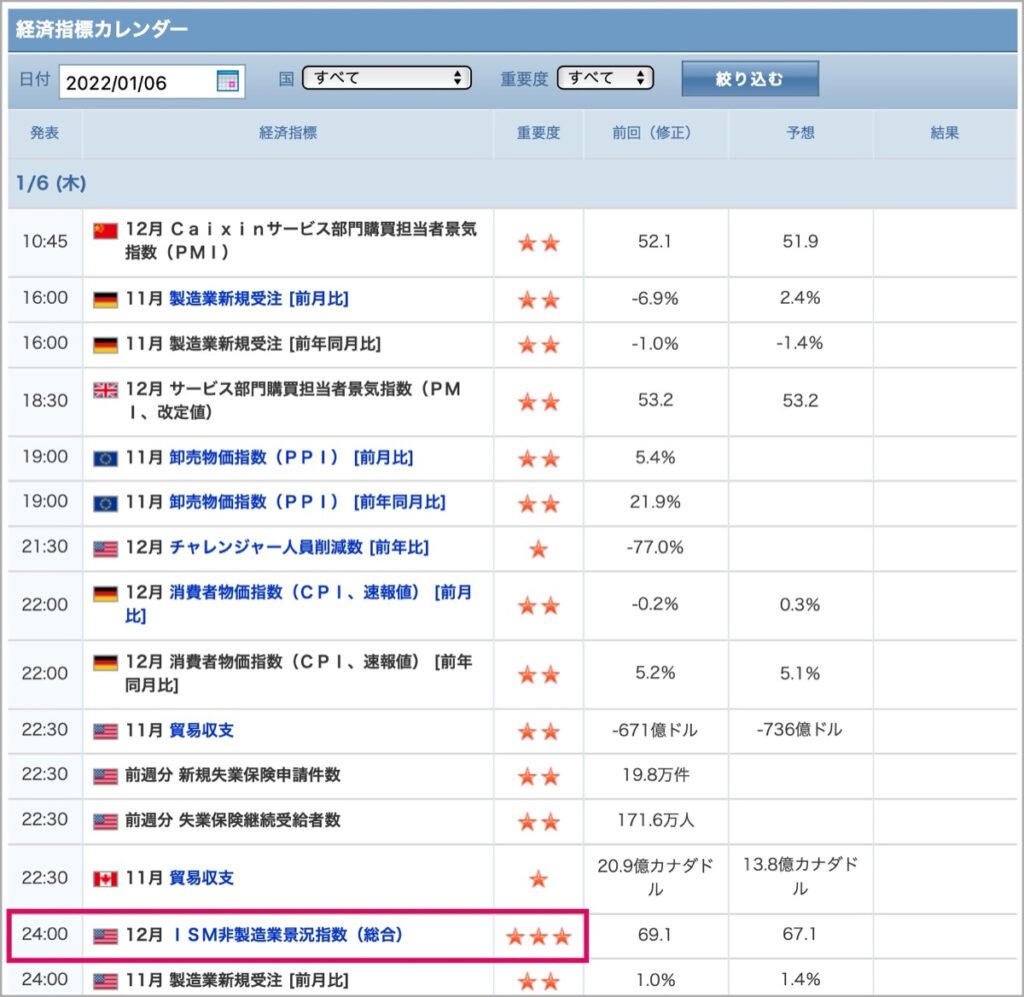Open the チャレンジャー人員削減数 [前年比] link
Image resolution: width=1024 pixels, height=997 pixels.
tap(299, 547)
